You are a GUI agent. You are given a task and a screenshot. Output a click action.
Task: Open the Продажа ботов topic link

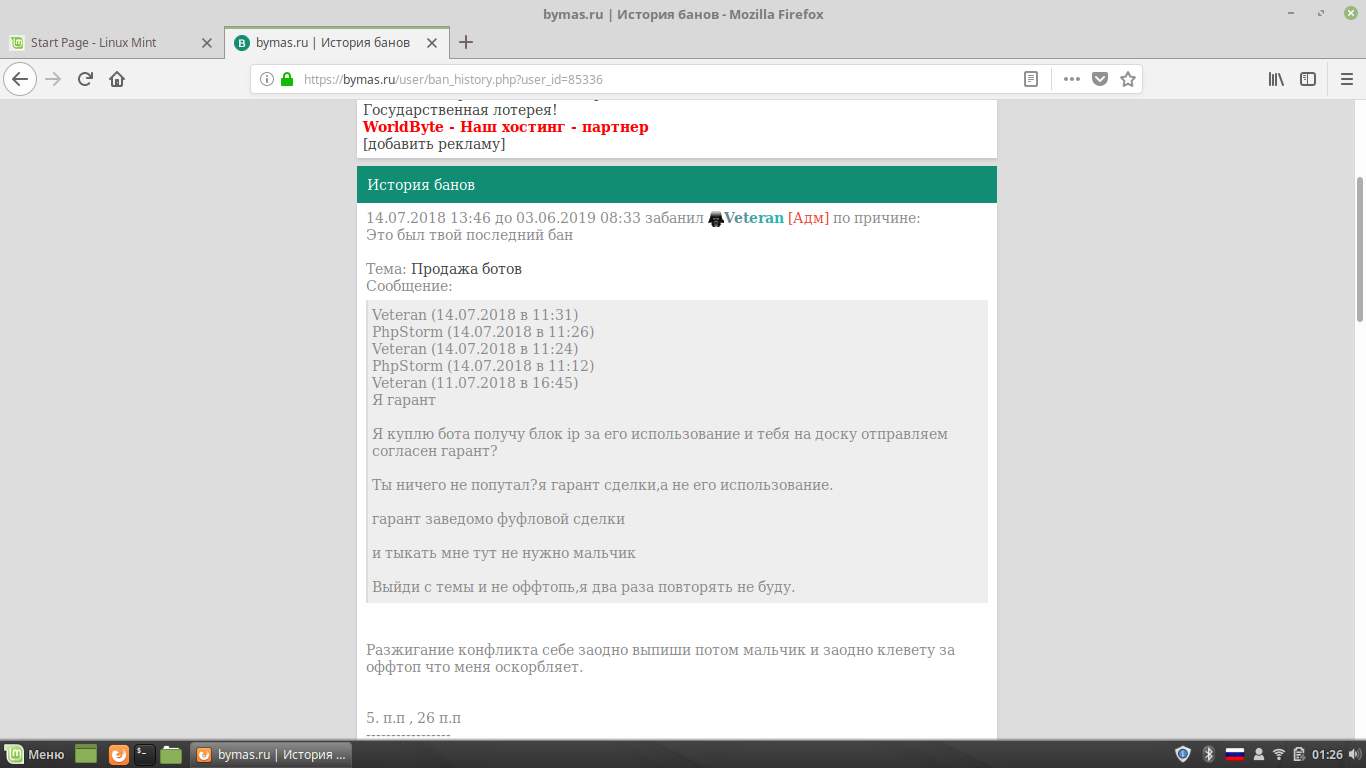tap(466, 269)
